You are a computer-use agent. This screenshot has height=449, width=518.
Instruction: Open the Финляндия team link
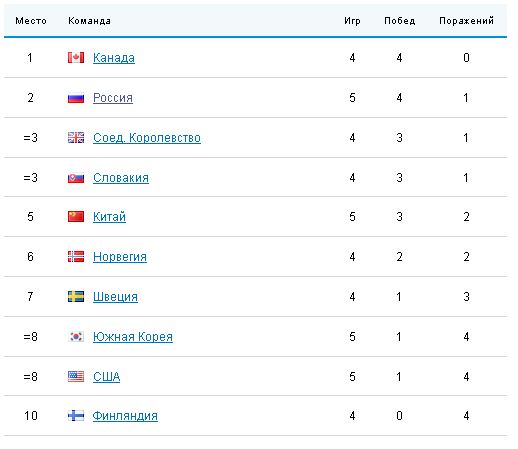125,416
